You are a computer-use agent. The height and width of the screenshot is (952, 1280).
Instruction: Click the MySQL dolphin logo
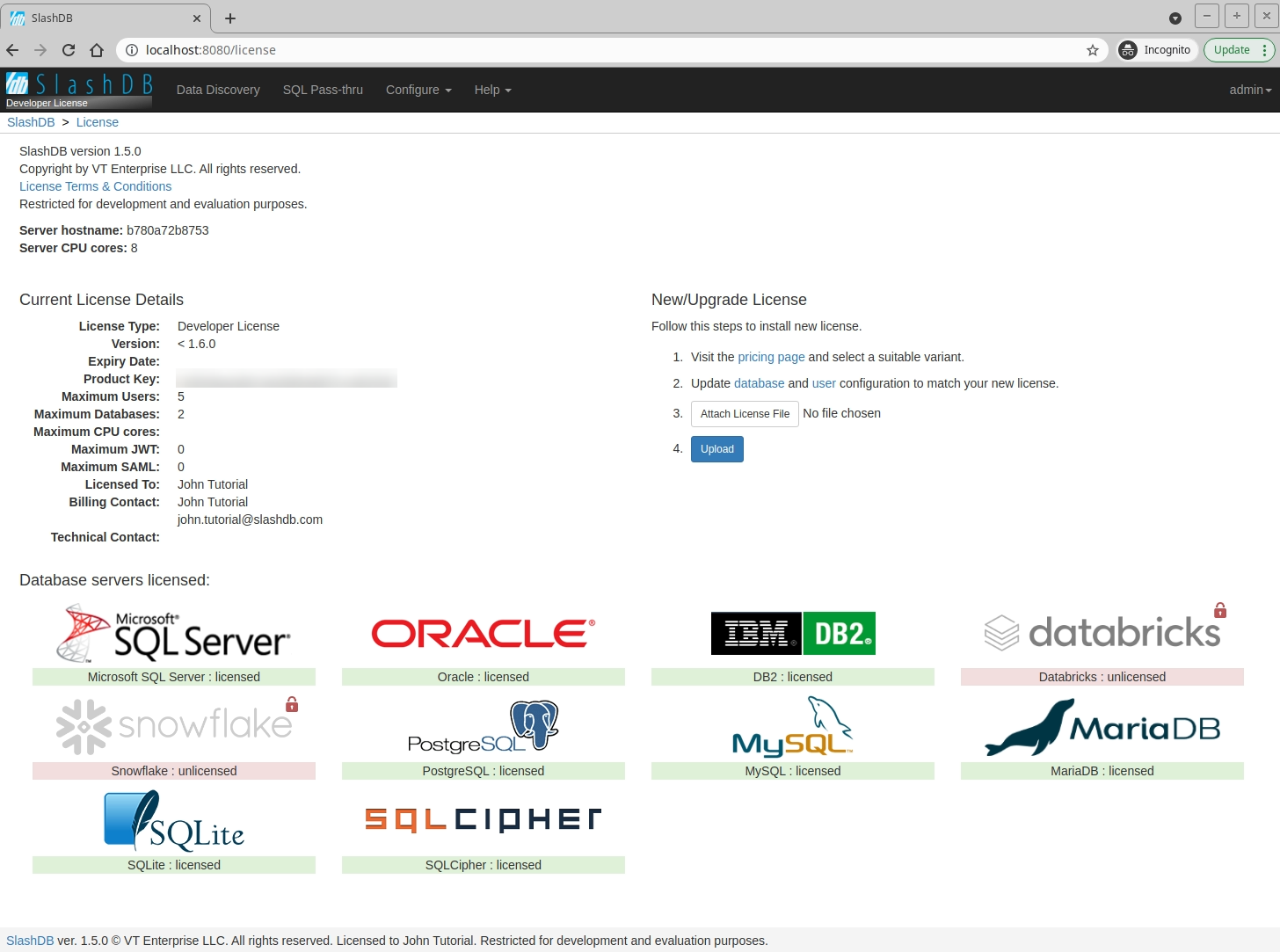793,726
